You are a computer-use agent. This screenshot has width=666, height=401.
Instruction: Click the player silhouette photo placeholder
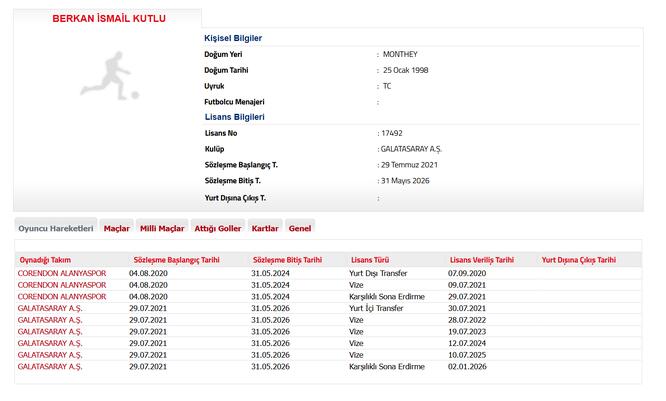tap(109, 76)
